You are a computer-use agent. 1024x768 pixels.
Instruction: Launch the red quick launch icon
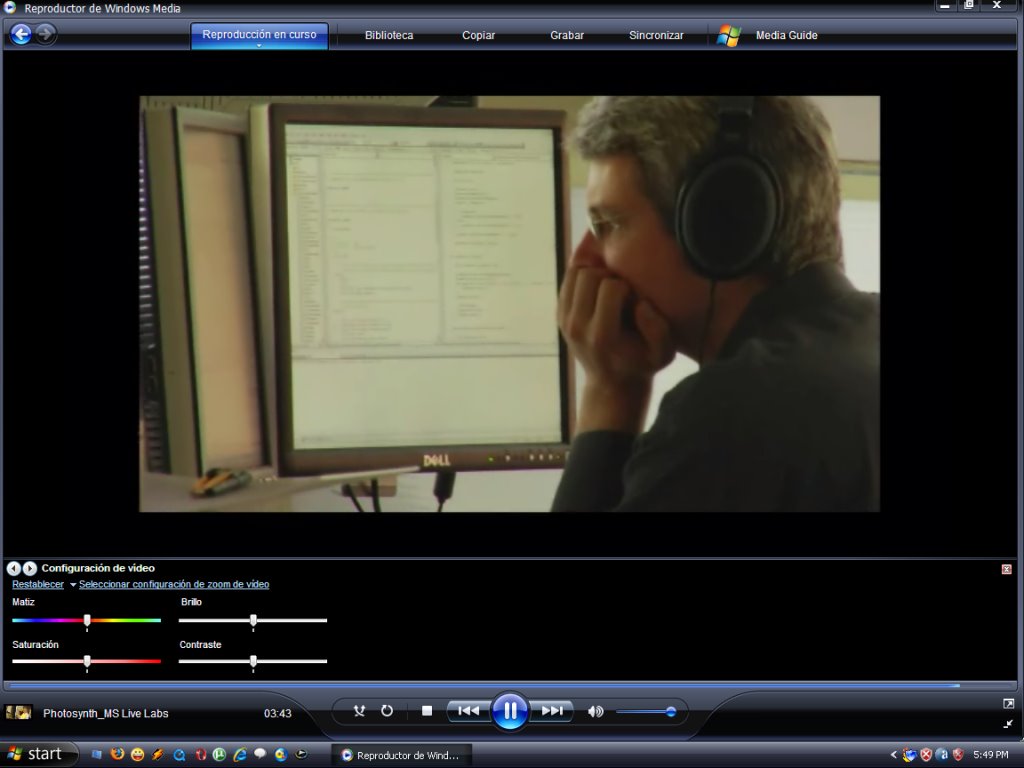coord(200,755)
